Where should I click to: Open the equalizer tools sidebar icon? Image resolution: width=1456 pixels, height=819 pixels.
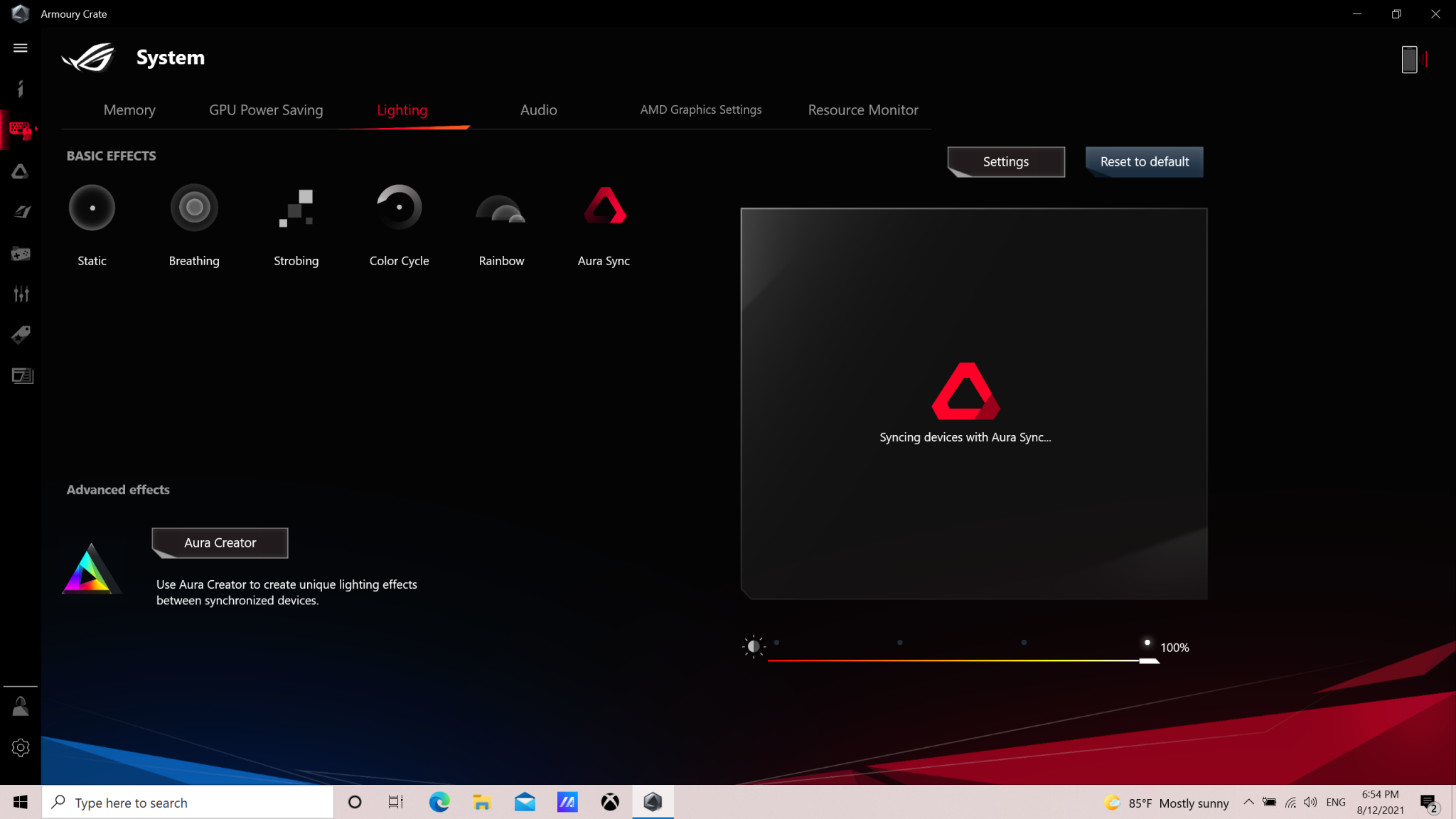[x=21, y=294]
